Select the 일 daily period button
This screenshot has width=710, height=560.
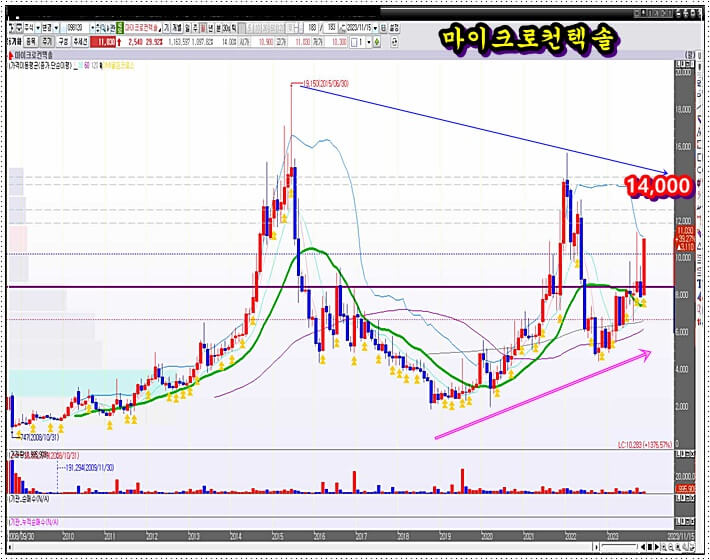pyautogui.click(x=187, y=28)
